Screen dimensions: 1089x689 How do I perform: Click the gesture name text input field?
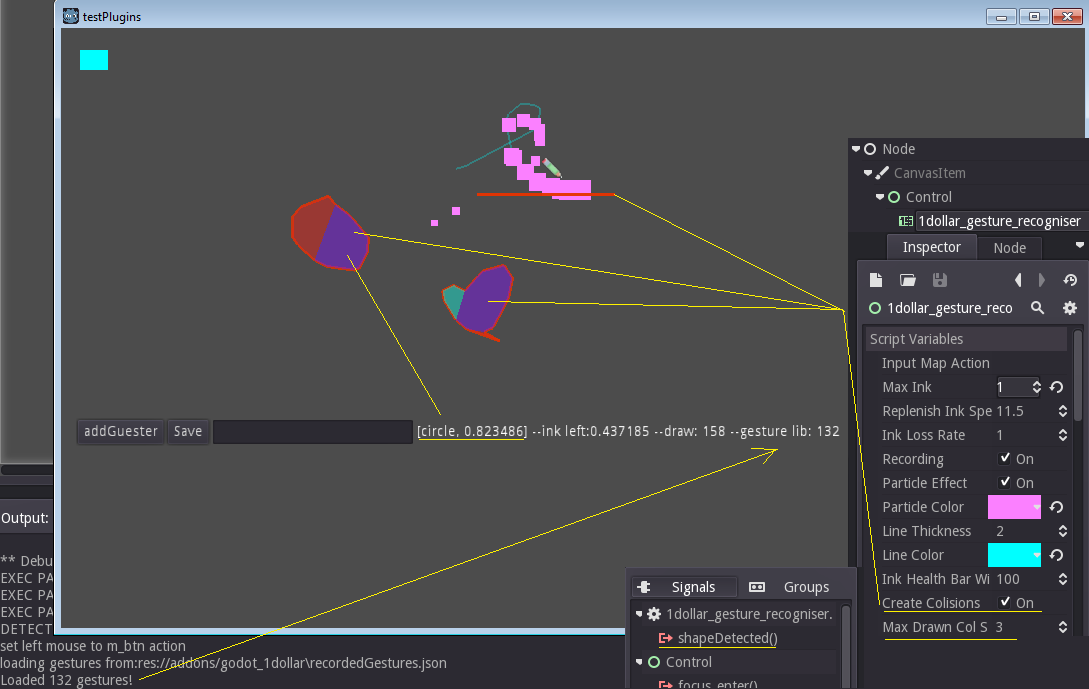313,431
